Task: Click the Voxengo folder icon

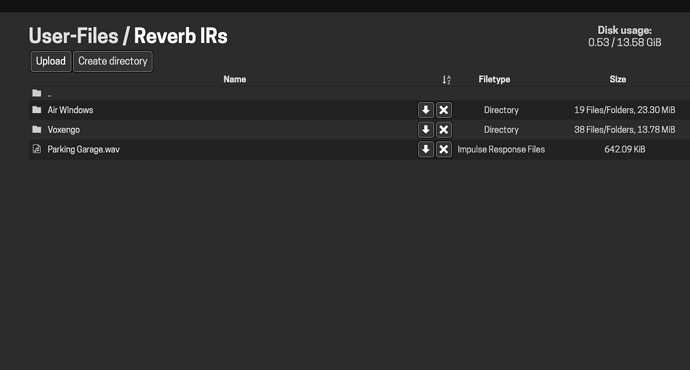Action: coord(37,129)
